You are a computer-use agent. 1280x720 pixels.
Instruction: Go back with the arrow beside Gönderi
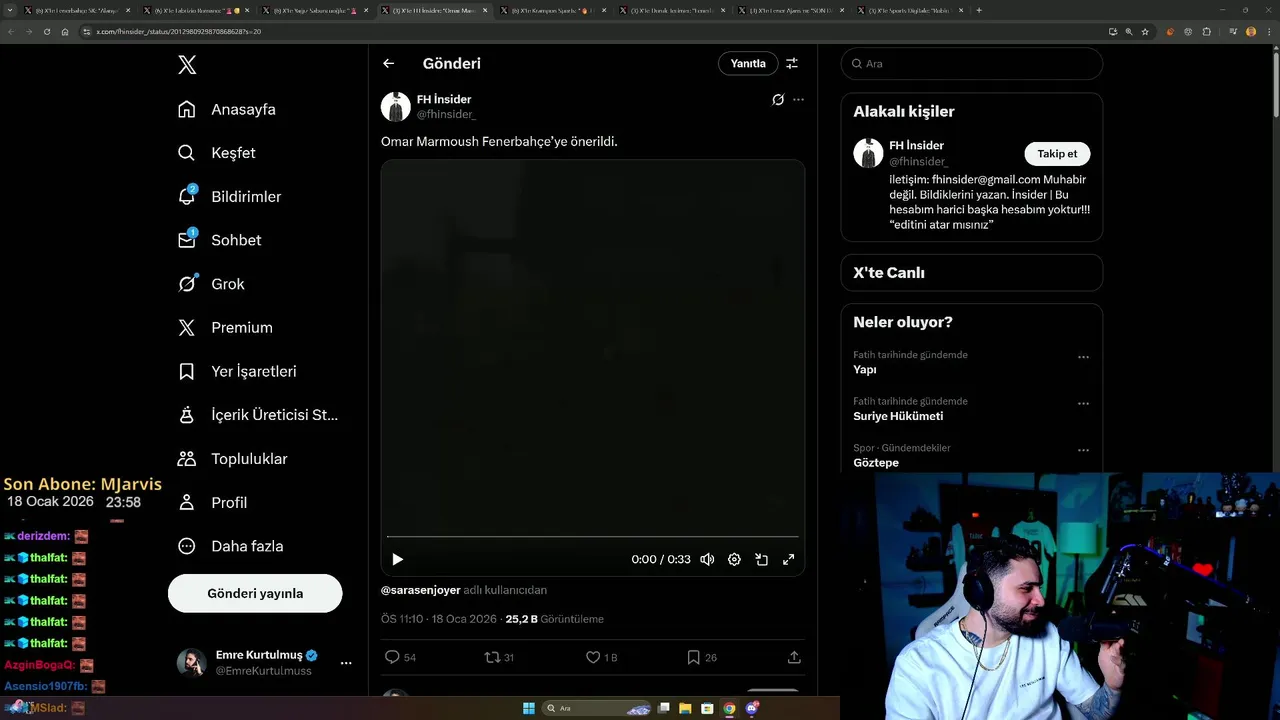tap(389, 63)
